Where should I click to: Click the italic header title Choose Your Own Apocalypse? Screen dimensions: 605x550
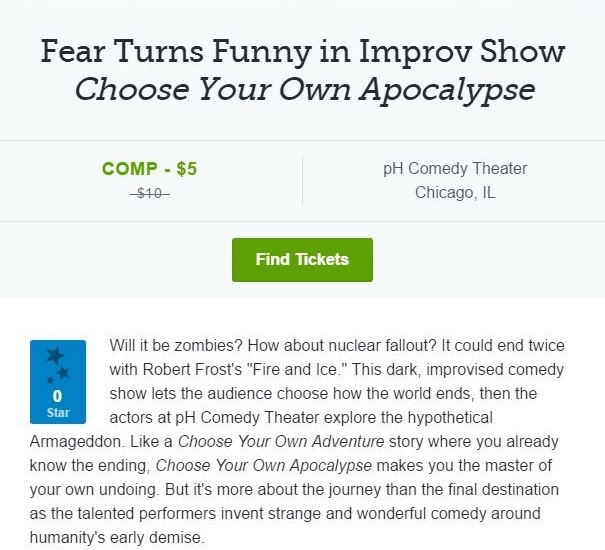(304, 90)
